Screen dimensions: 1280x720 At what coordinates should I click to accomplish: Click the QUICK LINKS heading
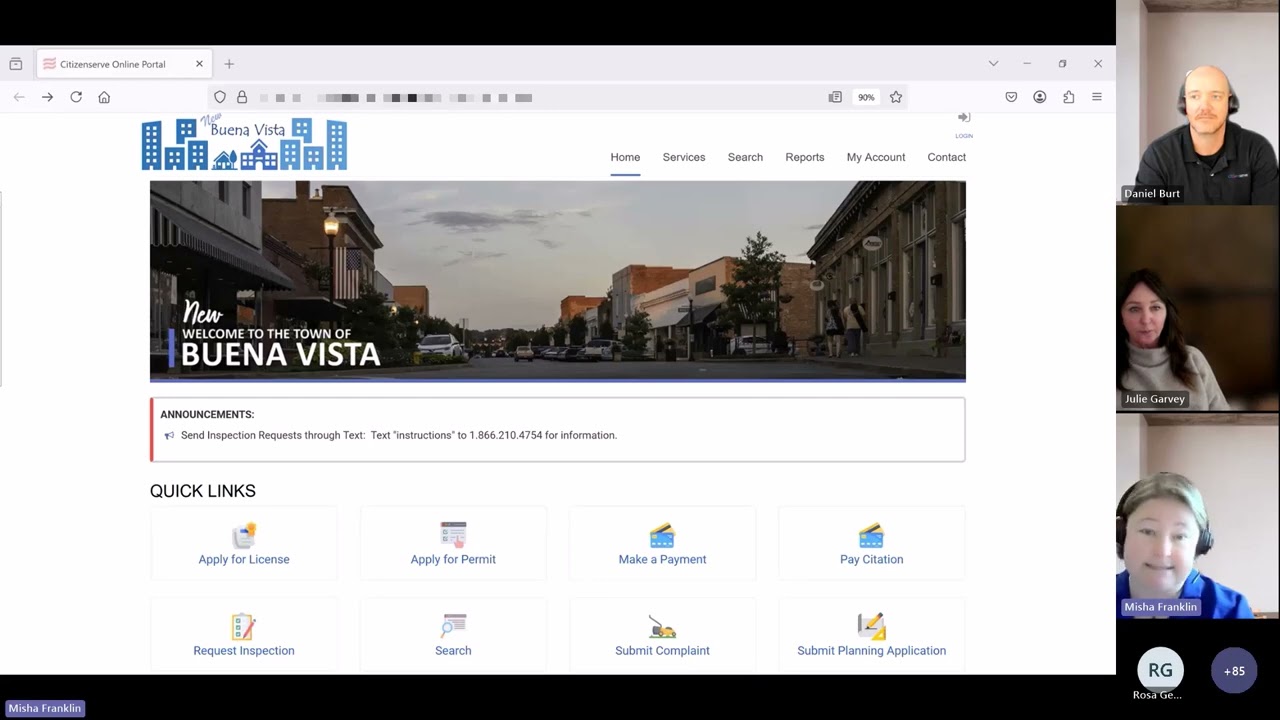(203, 491)
